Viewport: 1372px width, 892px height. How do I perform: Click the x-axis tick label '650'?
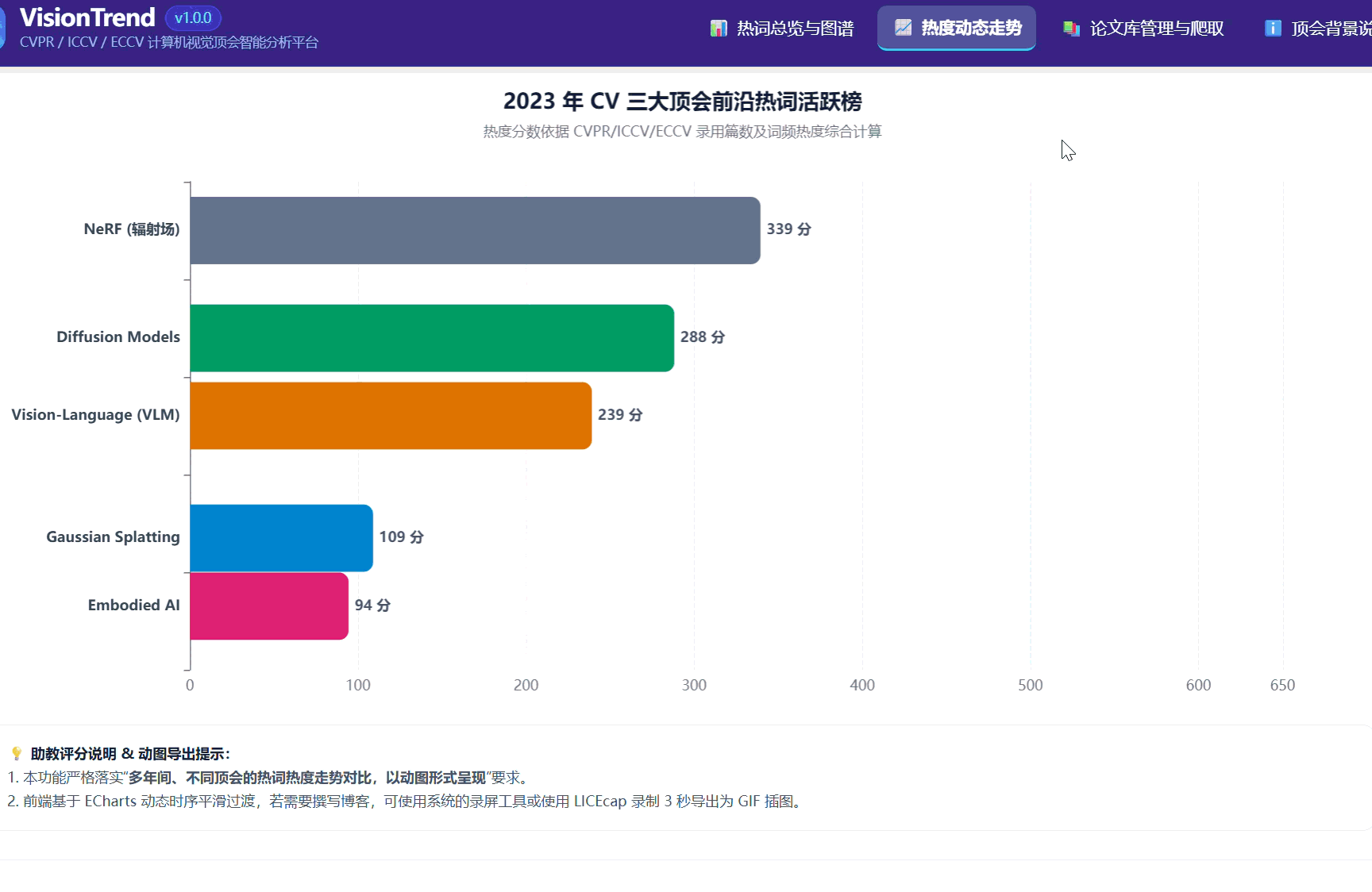coord(1282,685)
